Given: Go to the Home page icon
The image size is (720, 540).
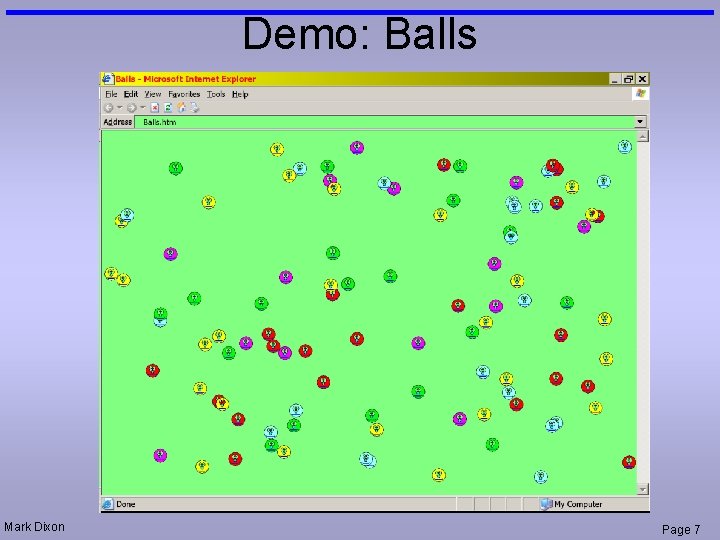Looking at the screenshot, I should (x=181, y=108).
